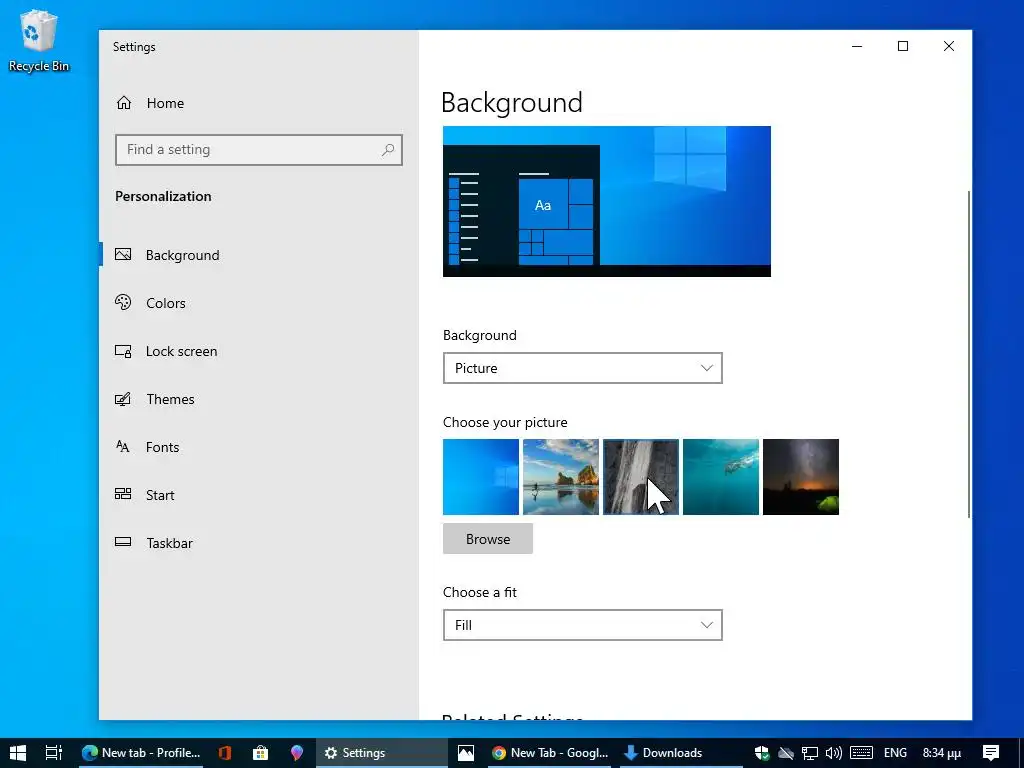Open Microsoft Store from the taskbar

261,753
